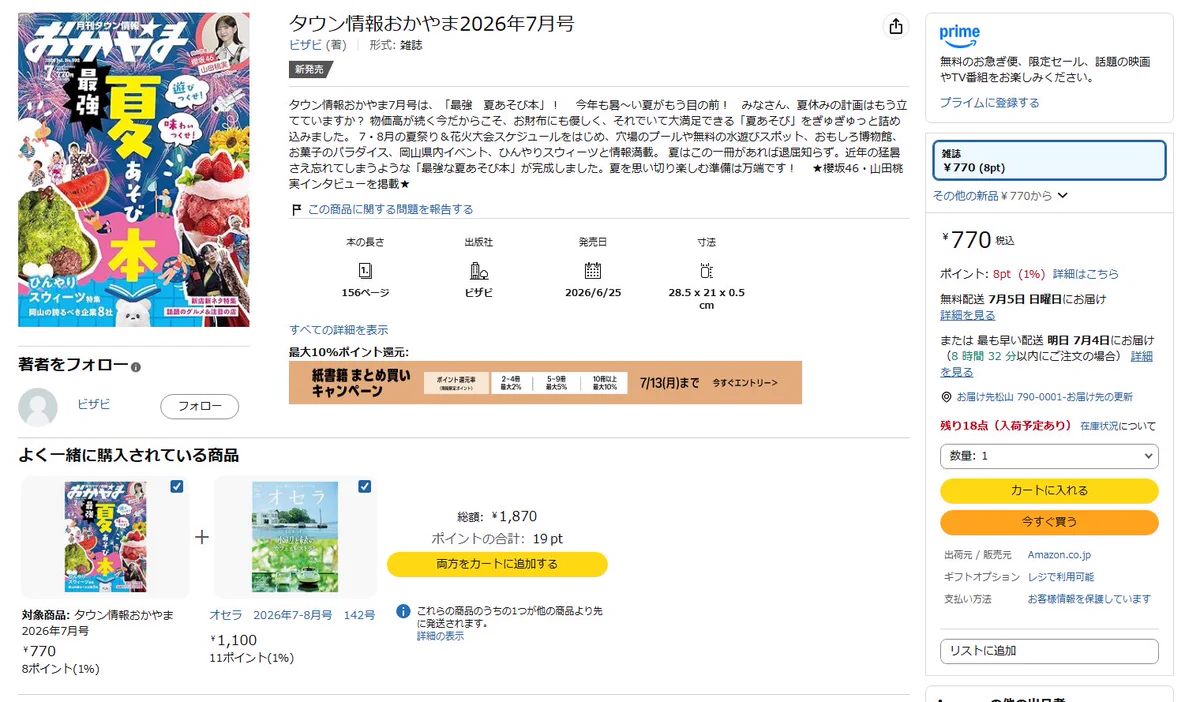Click the 今すぐ買う button
Image resolution: width=1200 pixels, height=702 pixels.
[1049, 522]
